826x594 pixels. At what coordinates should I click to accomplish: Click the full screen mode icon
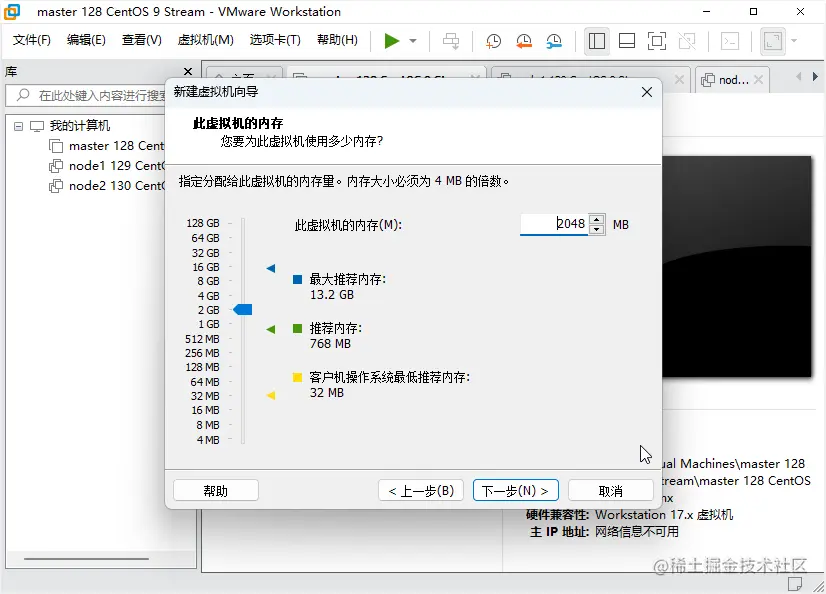[657, 41]
